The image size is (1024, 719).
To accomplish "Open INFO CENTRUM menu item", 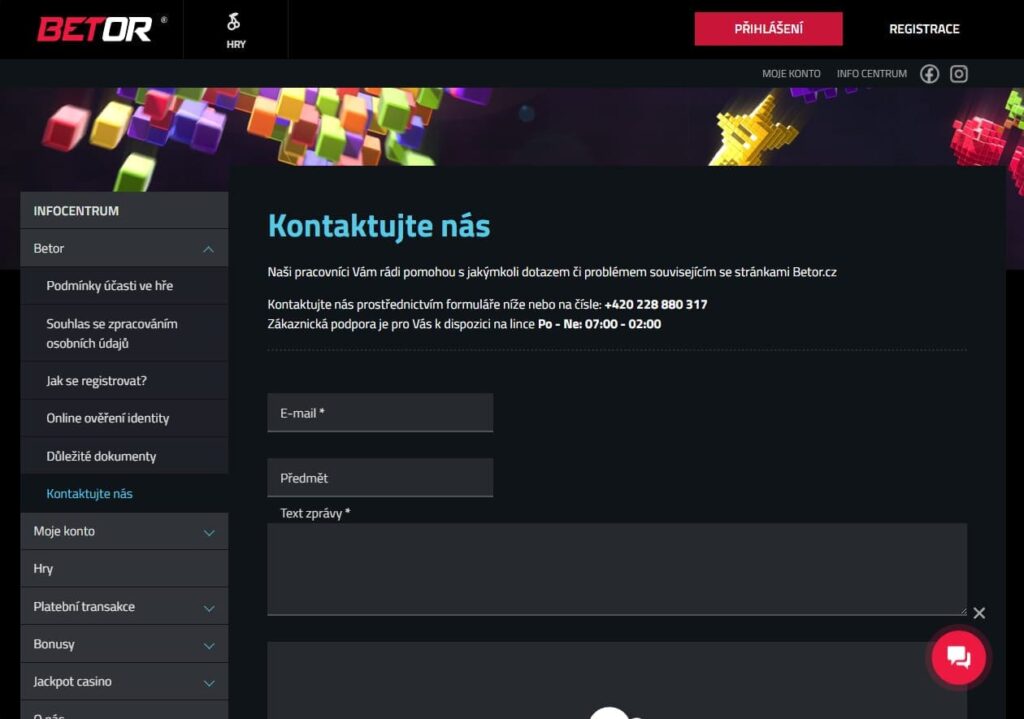I will 871,73.
